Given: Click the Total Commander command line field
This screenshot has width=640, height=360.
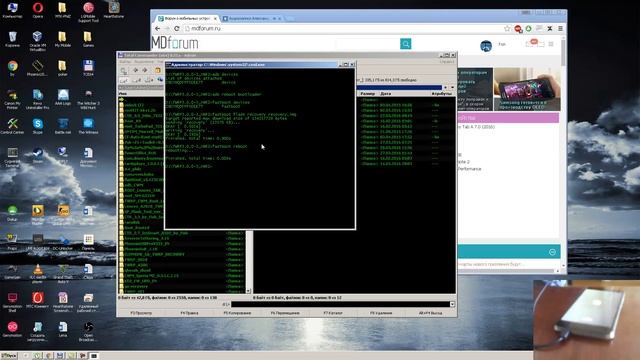Looking at the screenshot, I should tap(340, 304).
